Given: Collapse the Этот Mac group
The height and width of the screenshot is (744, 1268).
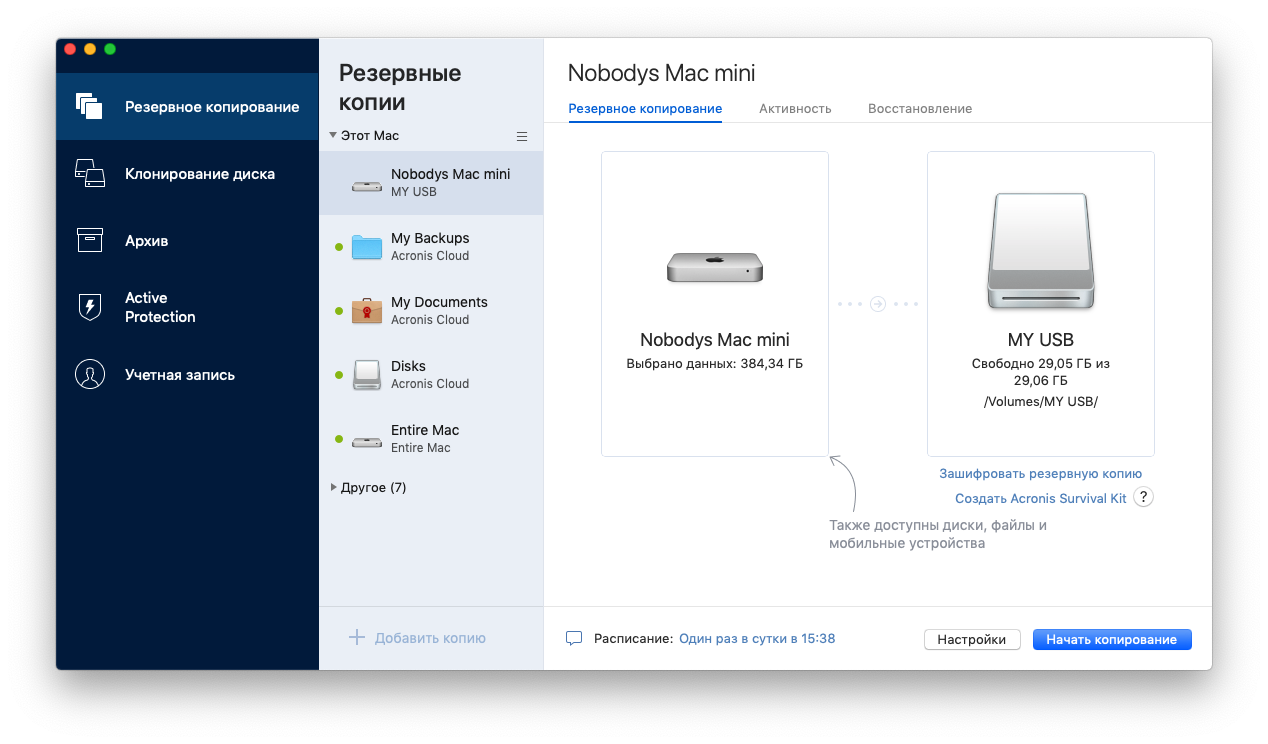Looking at the screenshot, I should [x=333, y=135].
